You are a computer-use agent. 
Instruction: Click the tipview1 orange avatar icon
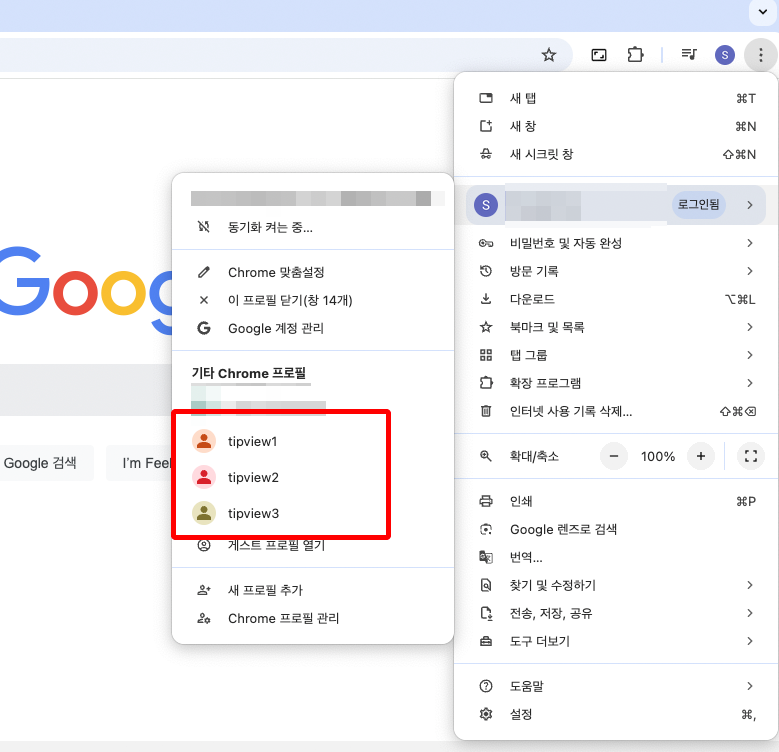pos(204,441)
